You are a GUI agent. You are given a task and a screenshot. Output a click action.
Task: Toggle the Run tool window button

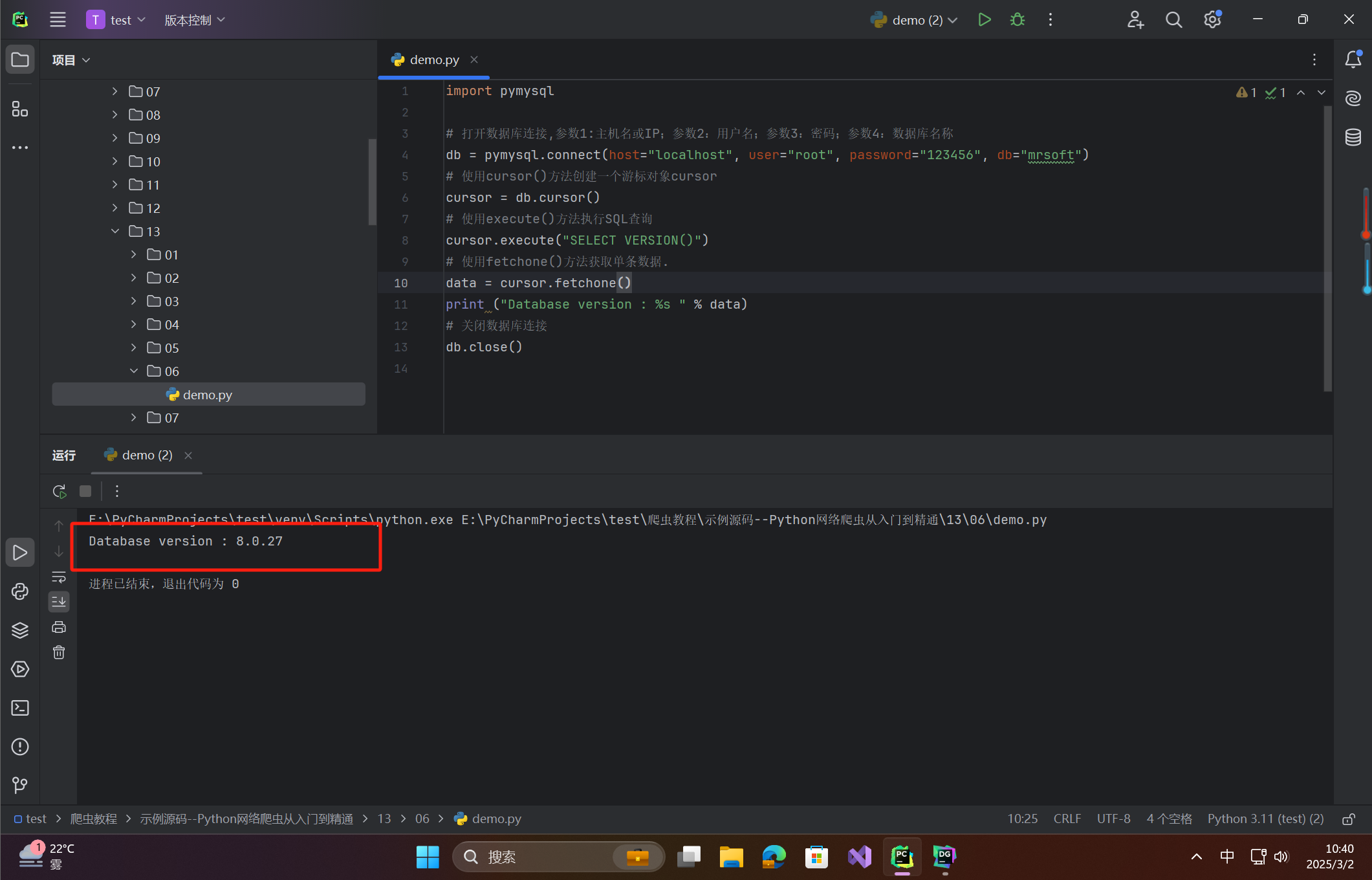tap(20, 553)
